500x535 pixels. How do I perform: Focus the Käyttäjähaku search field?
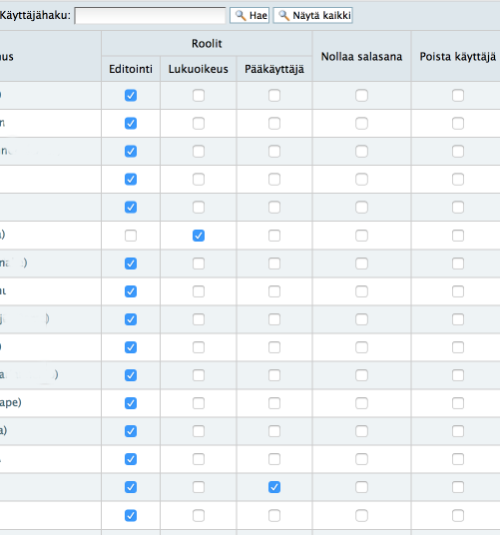pyautogui.click(x=150, y=16)
